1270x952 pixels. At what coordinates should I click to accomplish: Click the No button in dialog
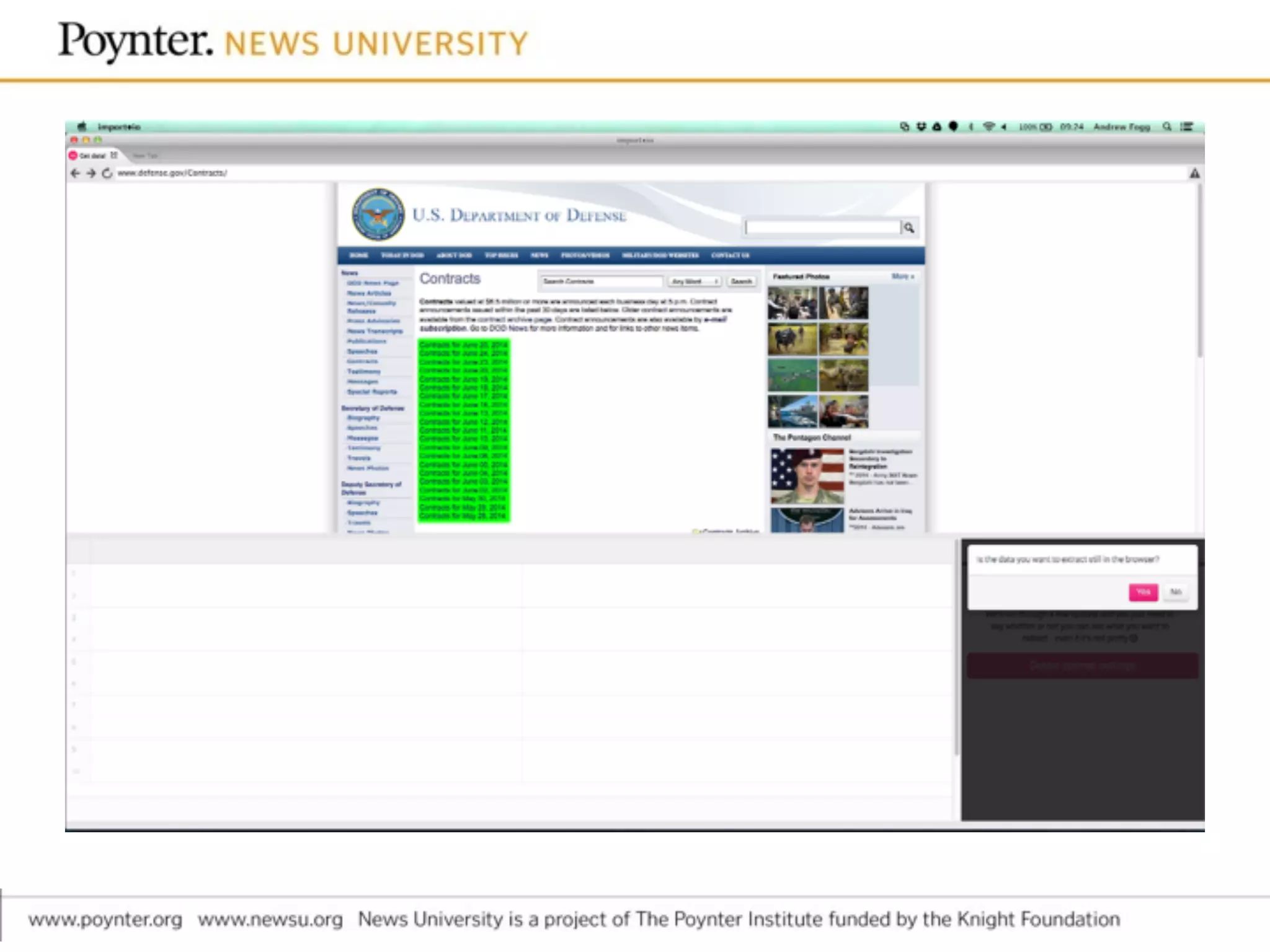[1175, 592]
